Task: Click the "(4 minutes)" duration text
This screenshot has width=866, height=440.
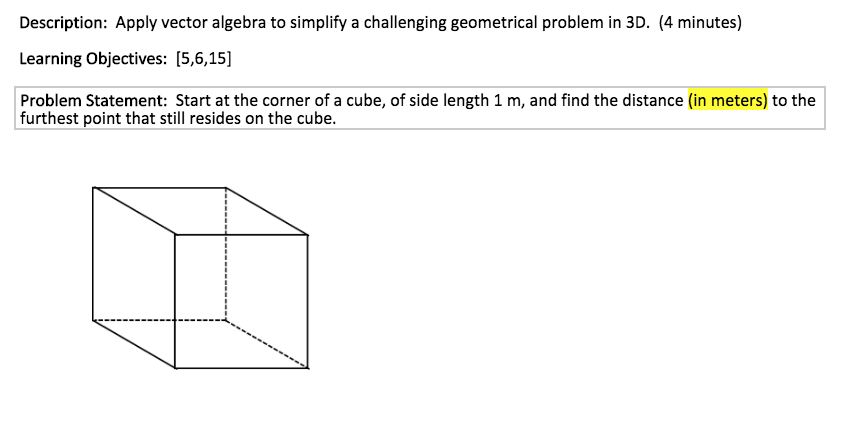Action: pyautogui.click(x=700, y=24)
